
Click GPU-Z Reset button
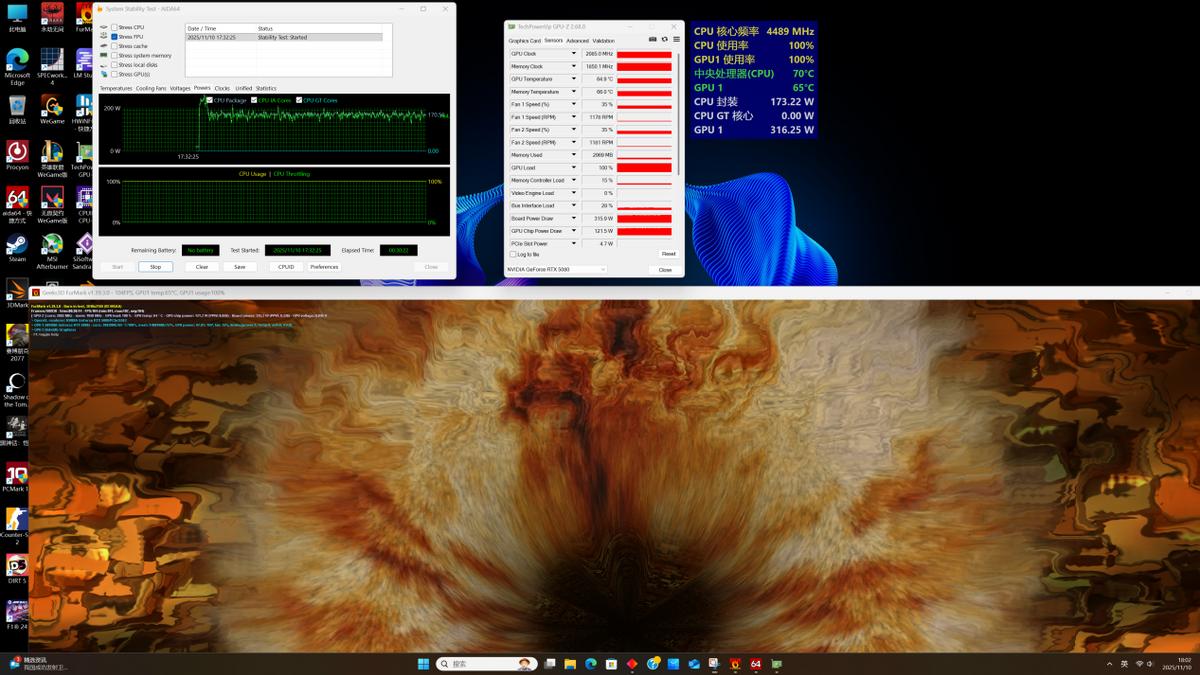pyautogui.click(x=668, y=254)
